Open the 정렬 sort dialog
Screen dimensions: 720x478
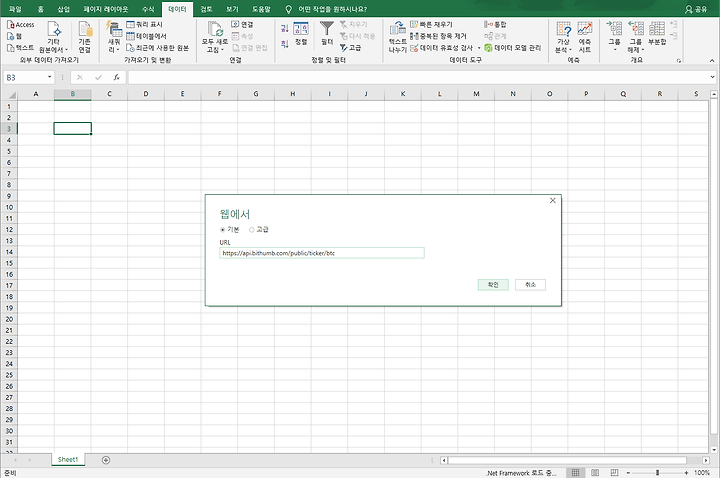click(301, 34)
